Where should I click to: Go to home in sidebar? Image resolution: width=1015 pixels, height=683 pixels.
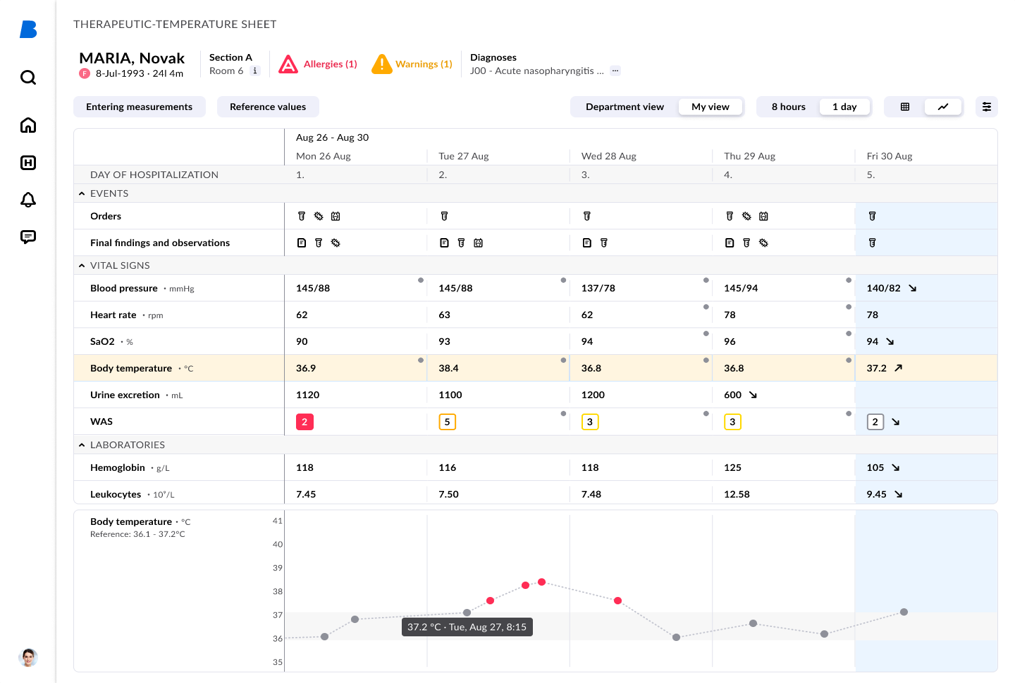coord(28,125)
